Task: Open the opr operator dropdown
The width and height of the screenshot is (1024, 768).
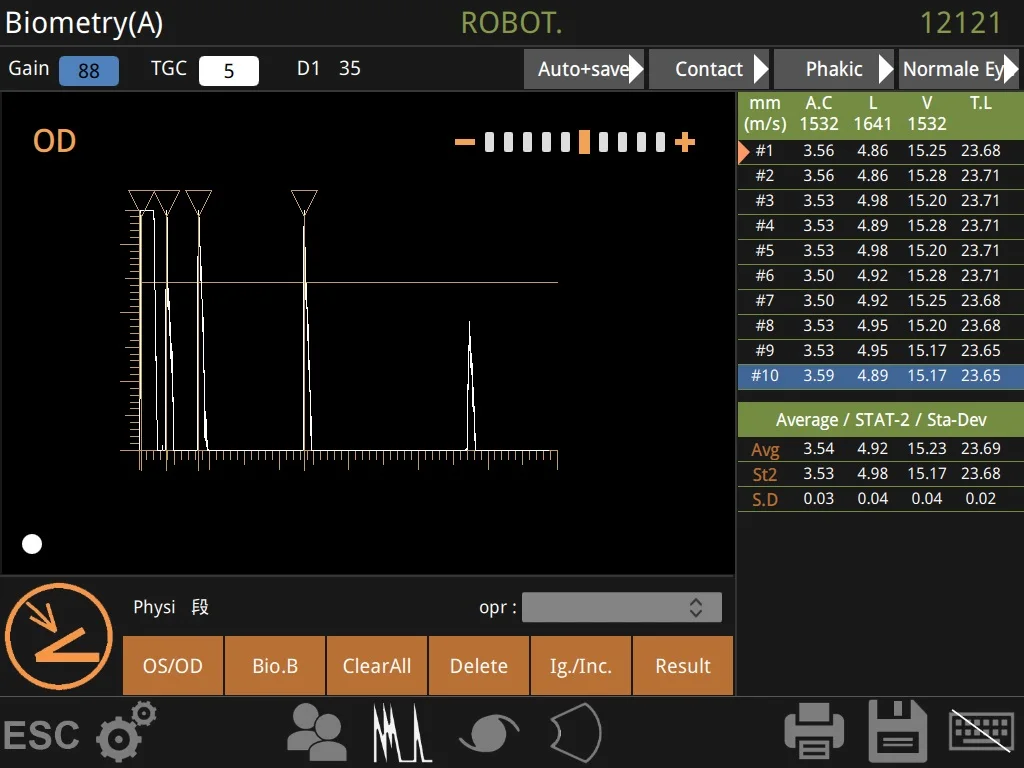Action: (x=621, y=607)
